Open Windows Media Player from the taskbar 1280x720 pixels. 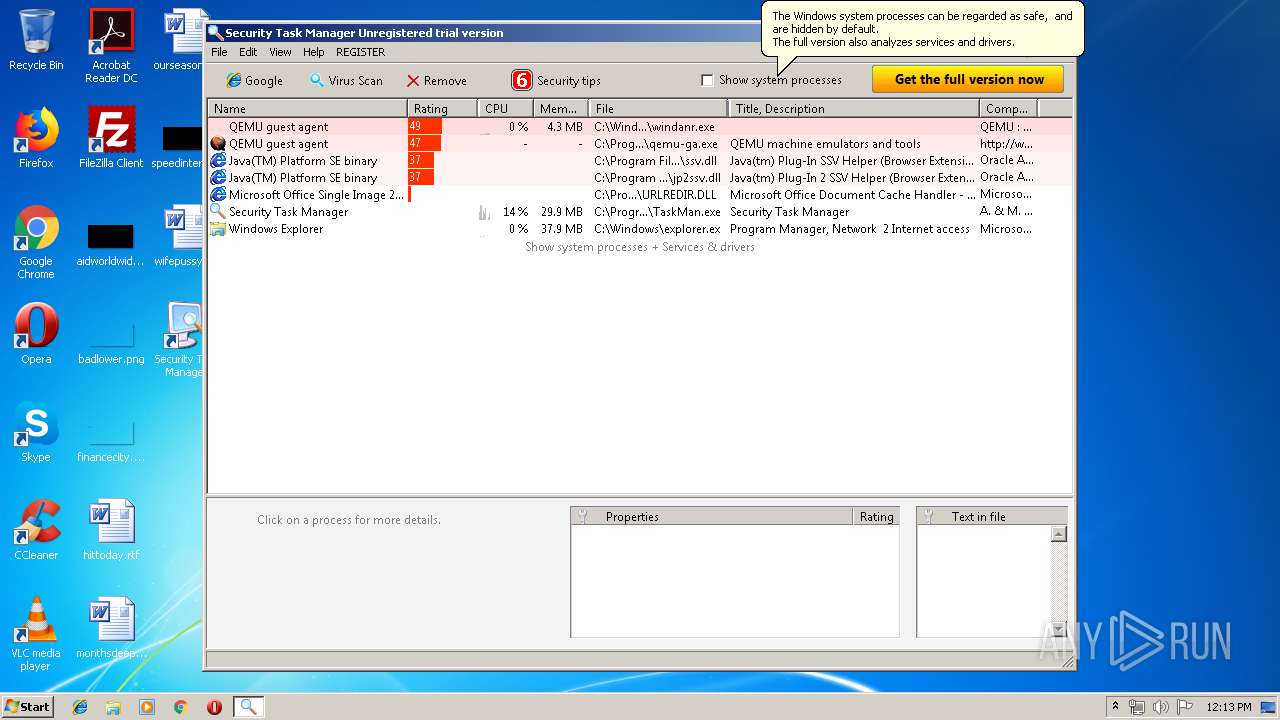[x=147, y=707]
